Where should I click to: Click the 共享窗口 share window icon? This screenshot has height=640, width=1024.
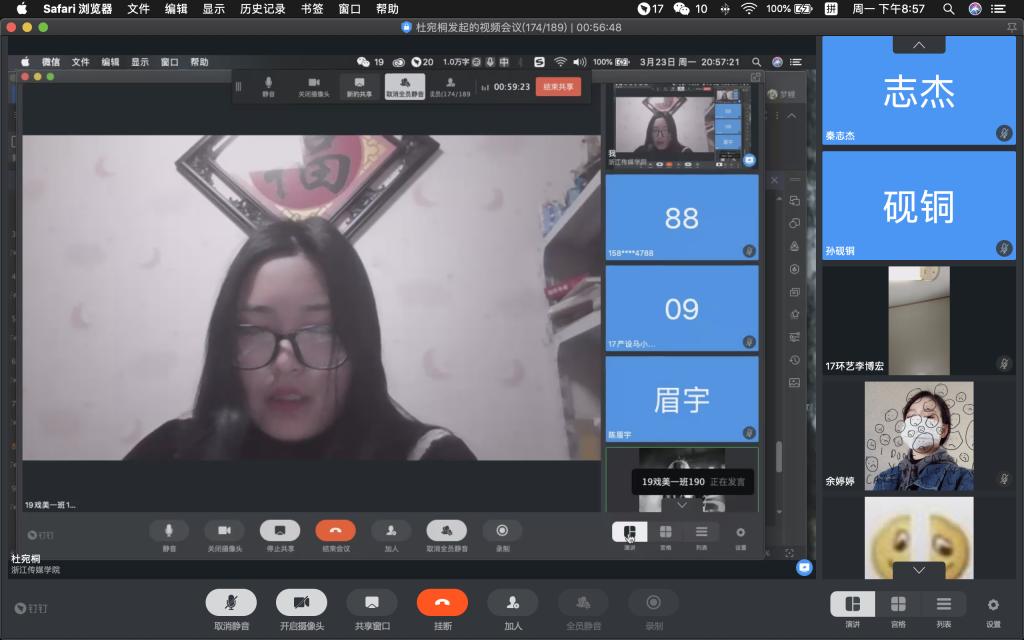click(x=372, y=602)
